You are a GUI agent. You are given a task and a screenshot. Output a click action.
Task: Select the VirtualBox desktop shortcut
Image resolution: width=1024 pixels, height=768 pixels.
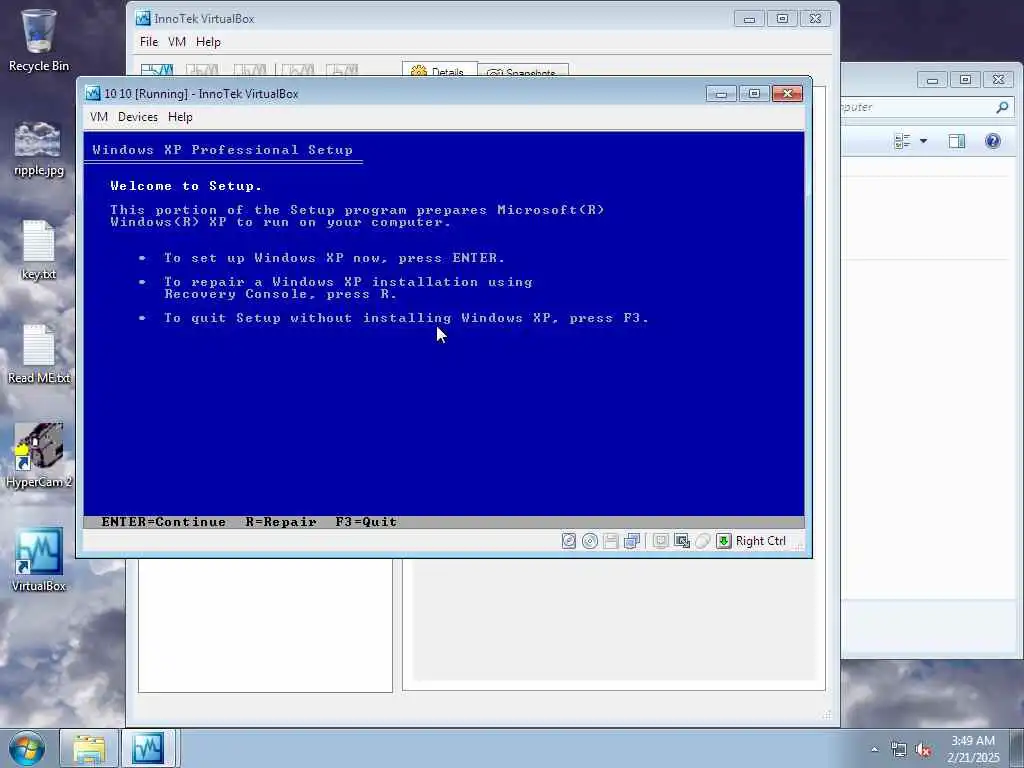click(39, 560)
